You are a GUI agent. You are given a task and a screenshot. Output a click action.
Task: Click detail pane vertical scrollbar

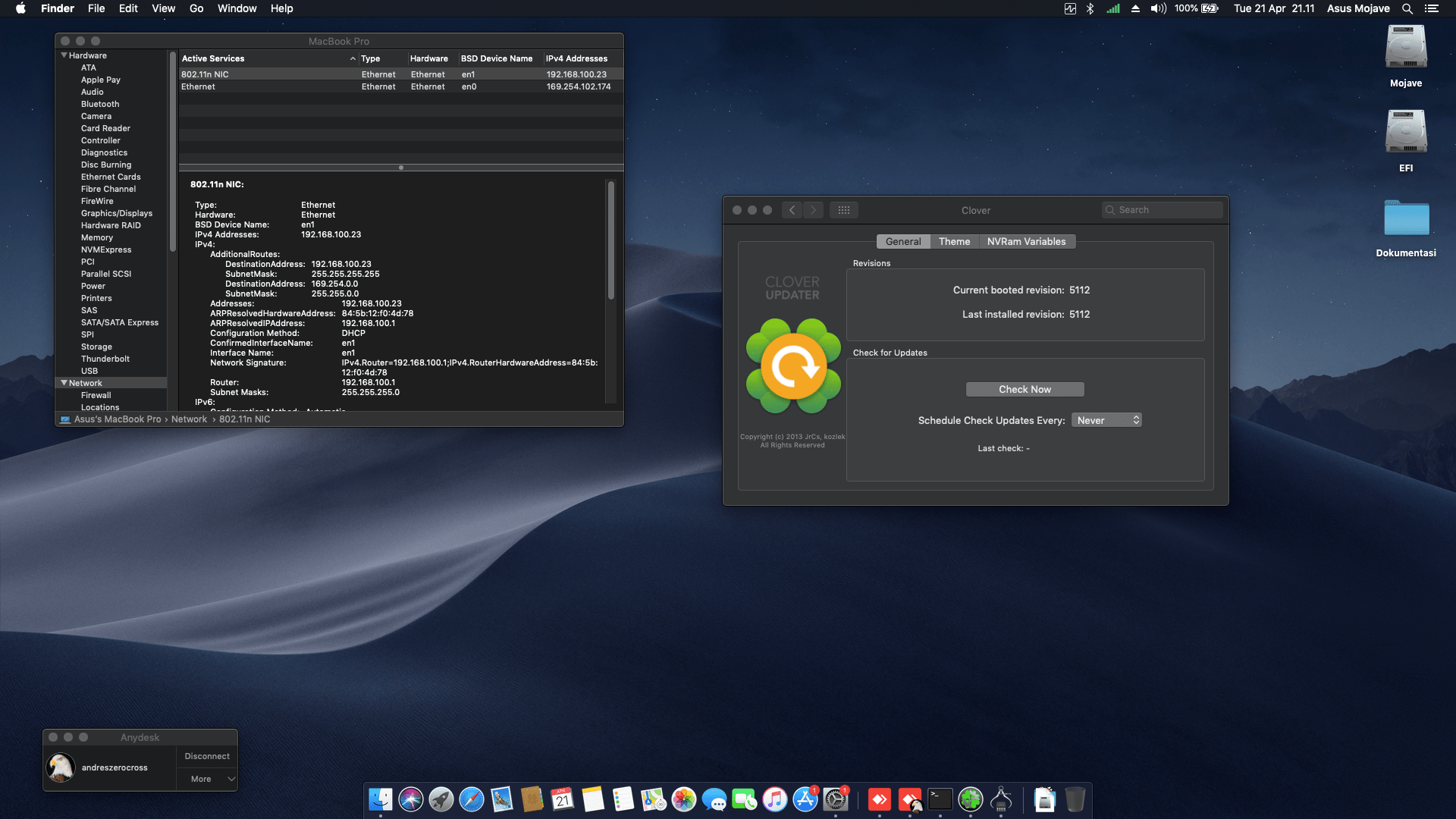tap(610, 239)
